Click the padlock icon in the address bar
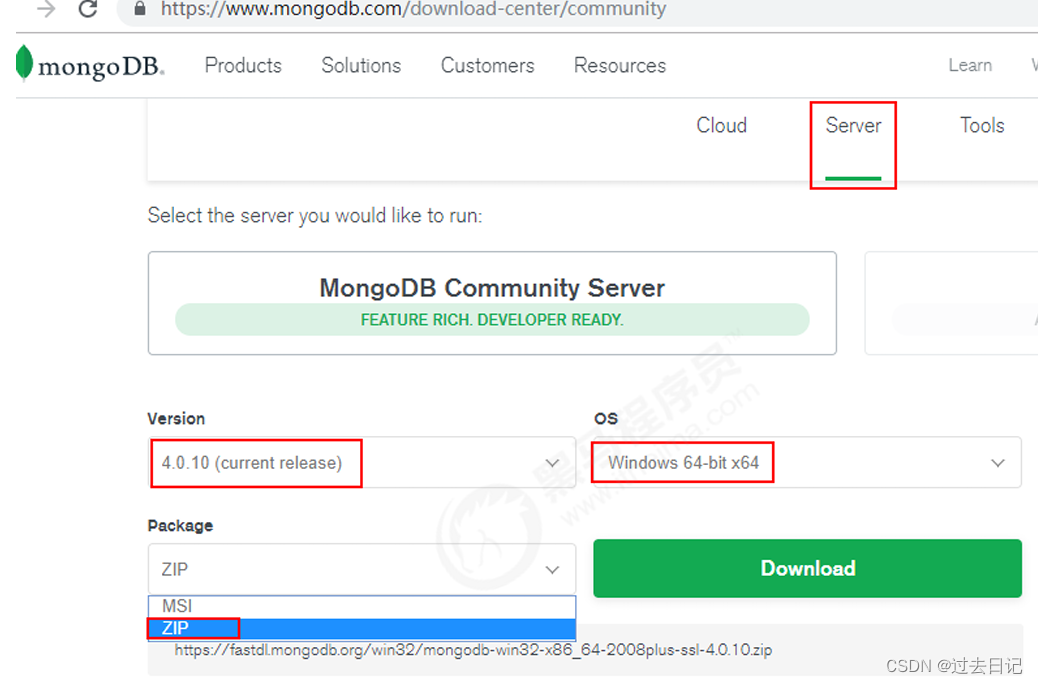This screenshot has width=1038, height=684. [139, 10]
